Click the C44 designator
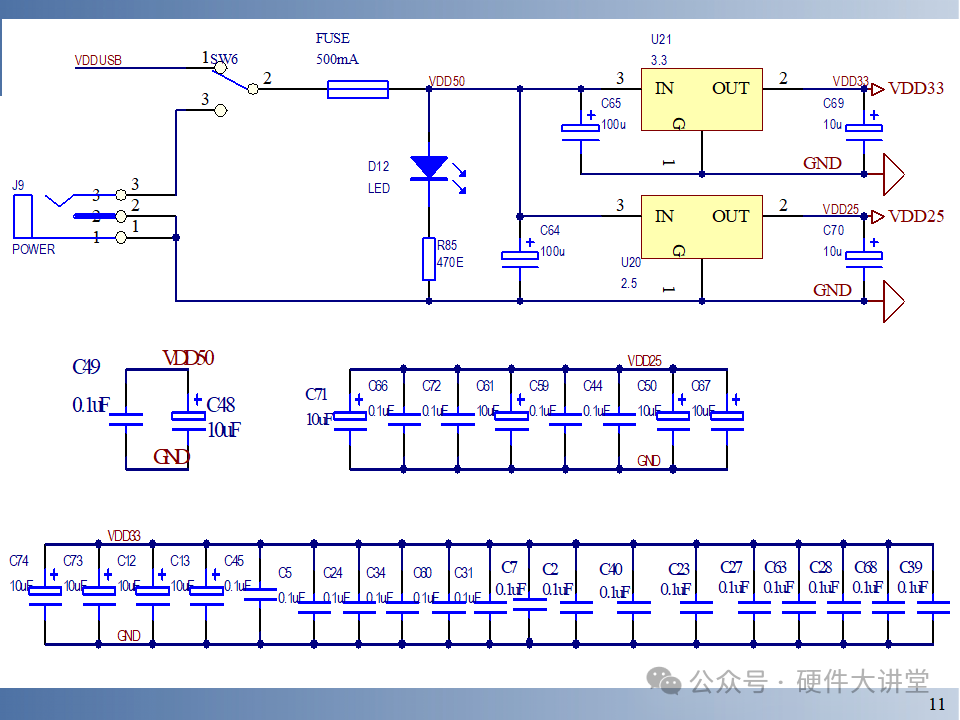This screenshot has width=960, height=720. [x=593, y=386]
